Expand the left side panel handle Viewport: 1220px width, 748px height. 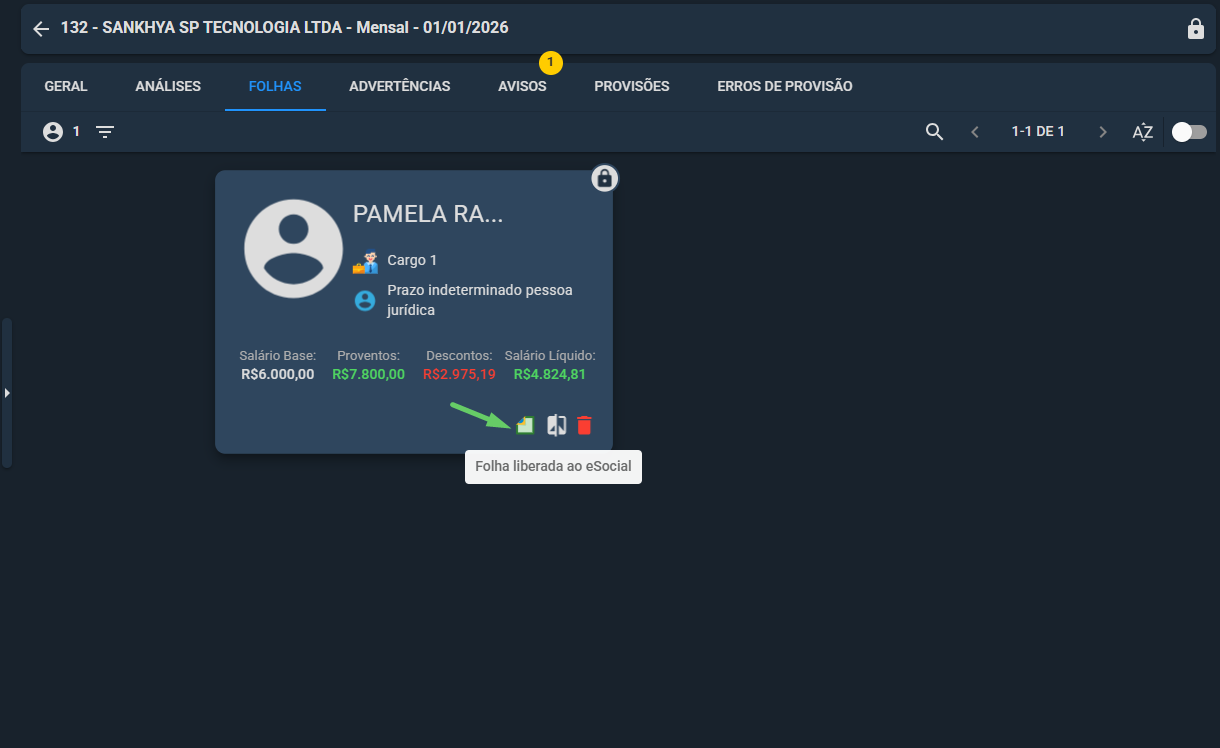[x=7, y=393]
